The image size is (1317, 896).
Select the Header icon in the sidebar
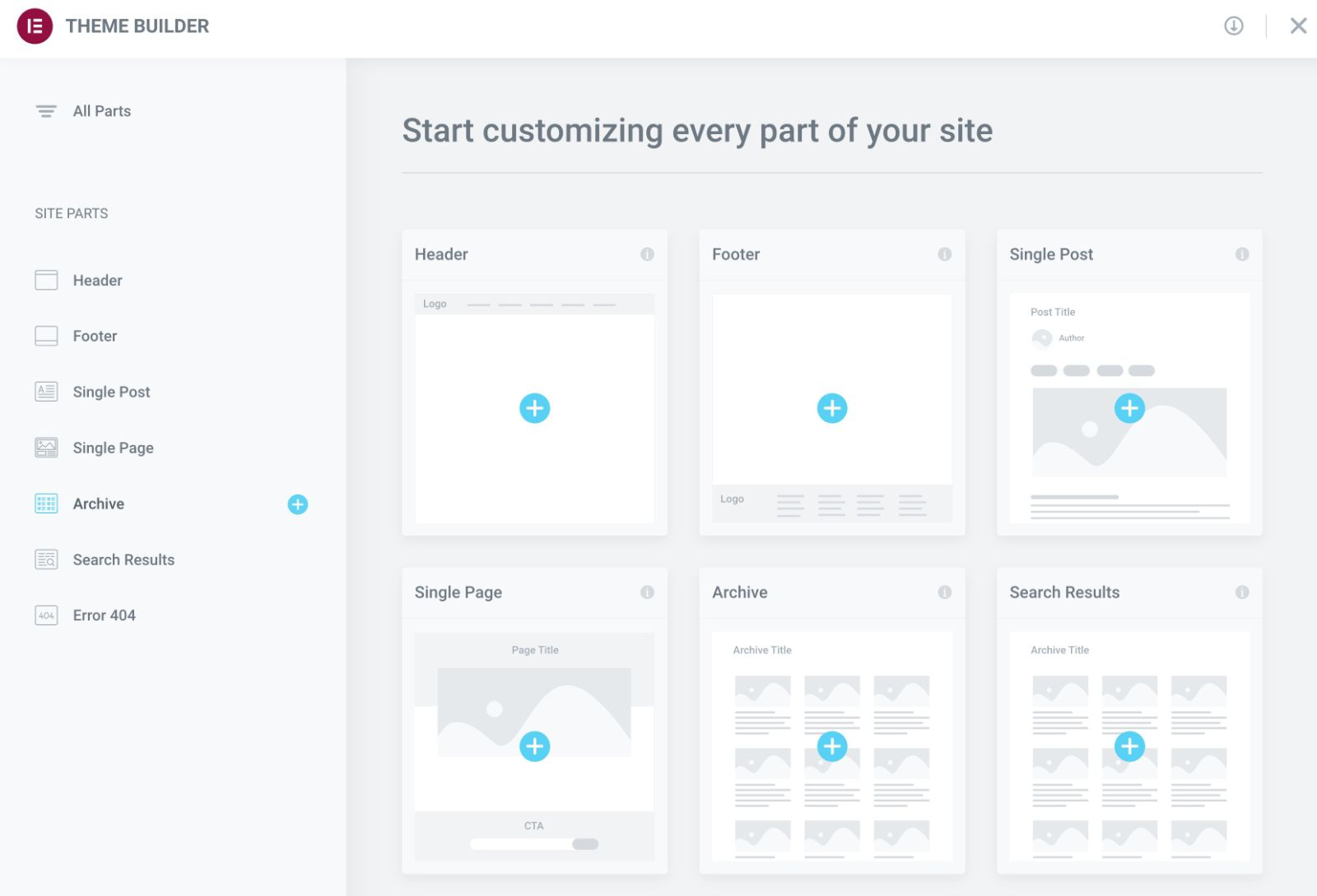pyautogui.click(x=46, y=280)
